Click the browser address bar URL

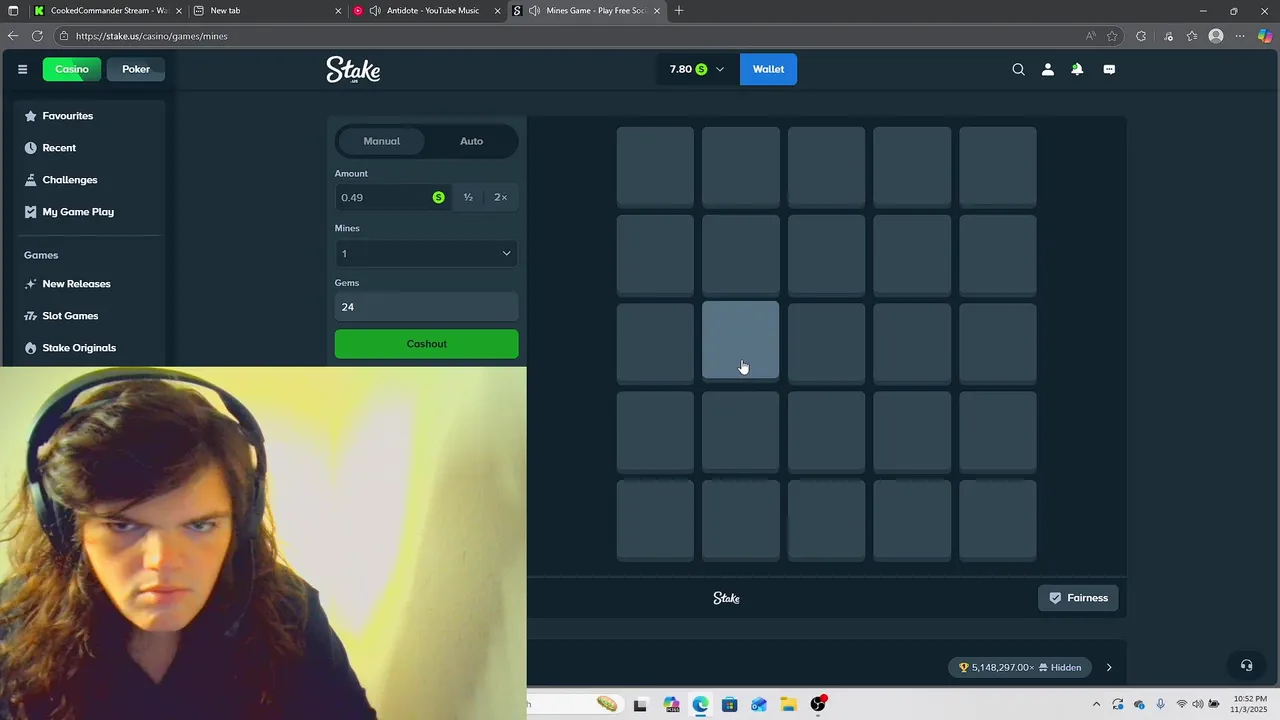point(151,36)
